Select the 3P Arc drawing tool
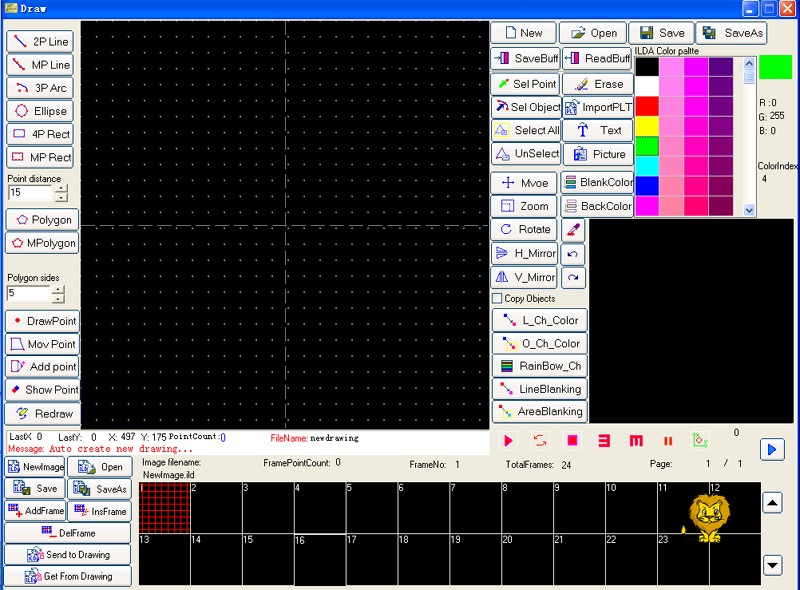 click(x=41, y=88)
